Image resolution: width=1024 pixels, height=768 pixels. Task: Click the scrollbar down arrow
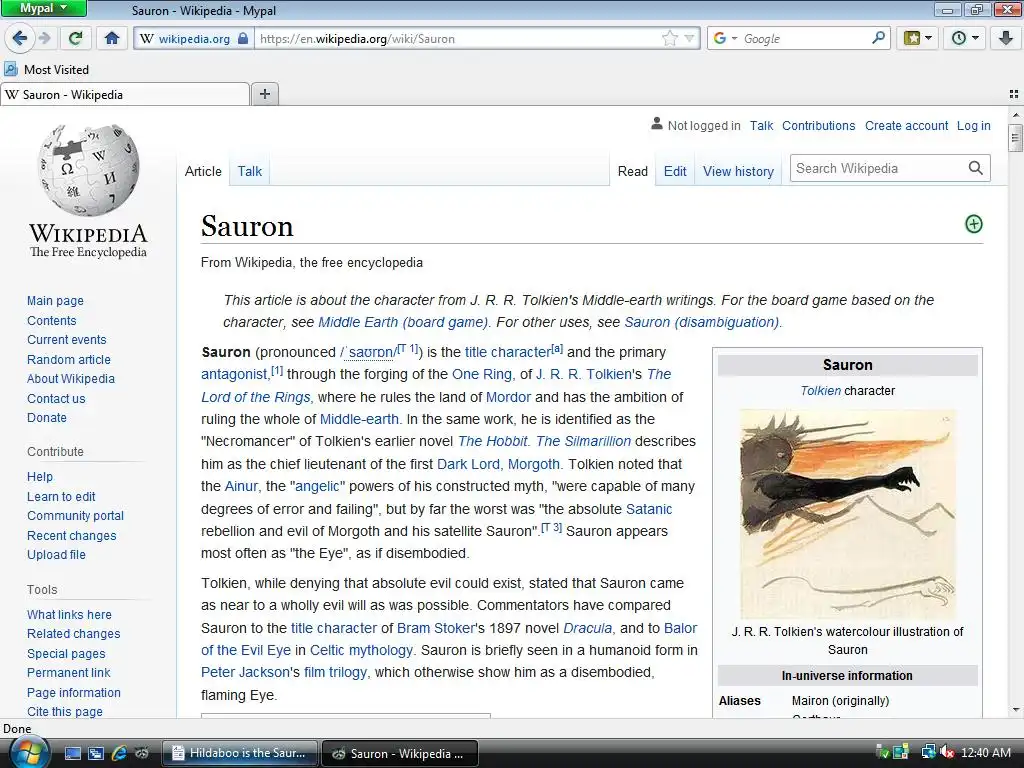tap(1015, 710)
